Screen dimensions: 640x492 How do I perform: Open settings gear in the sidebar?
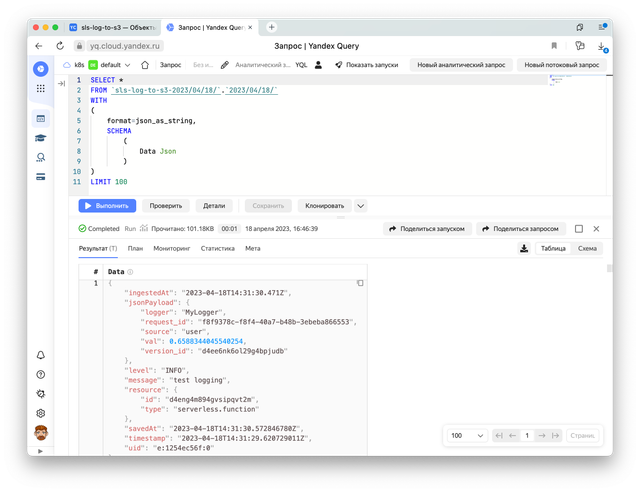coord(40,412)
